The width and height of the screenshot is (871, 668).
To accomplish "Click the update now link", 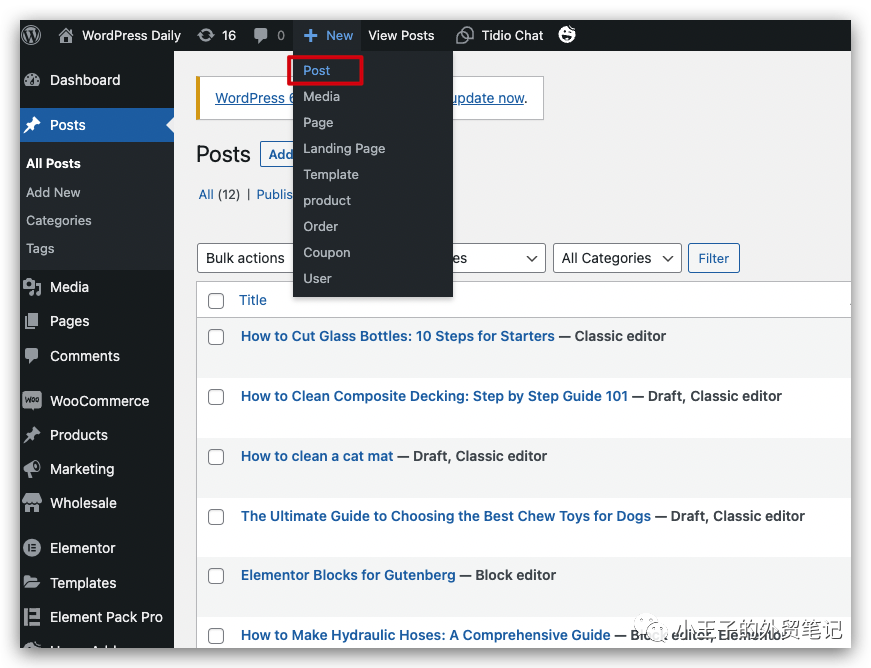I will pos(489,98).
